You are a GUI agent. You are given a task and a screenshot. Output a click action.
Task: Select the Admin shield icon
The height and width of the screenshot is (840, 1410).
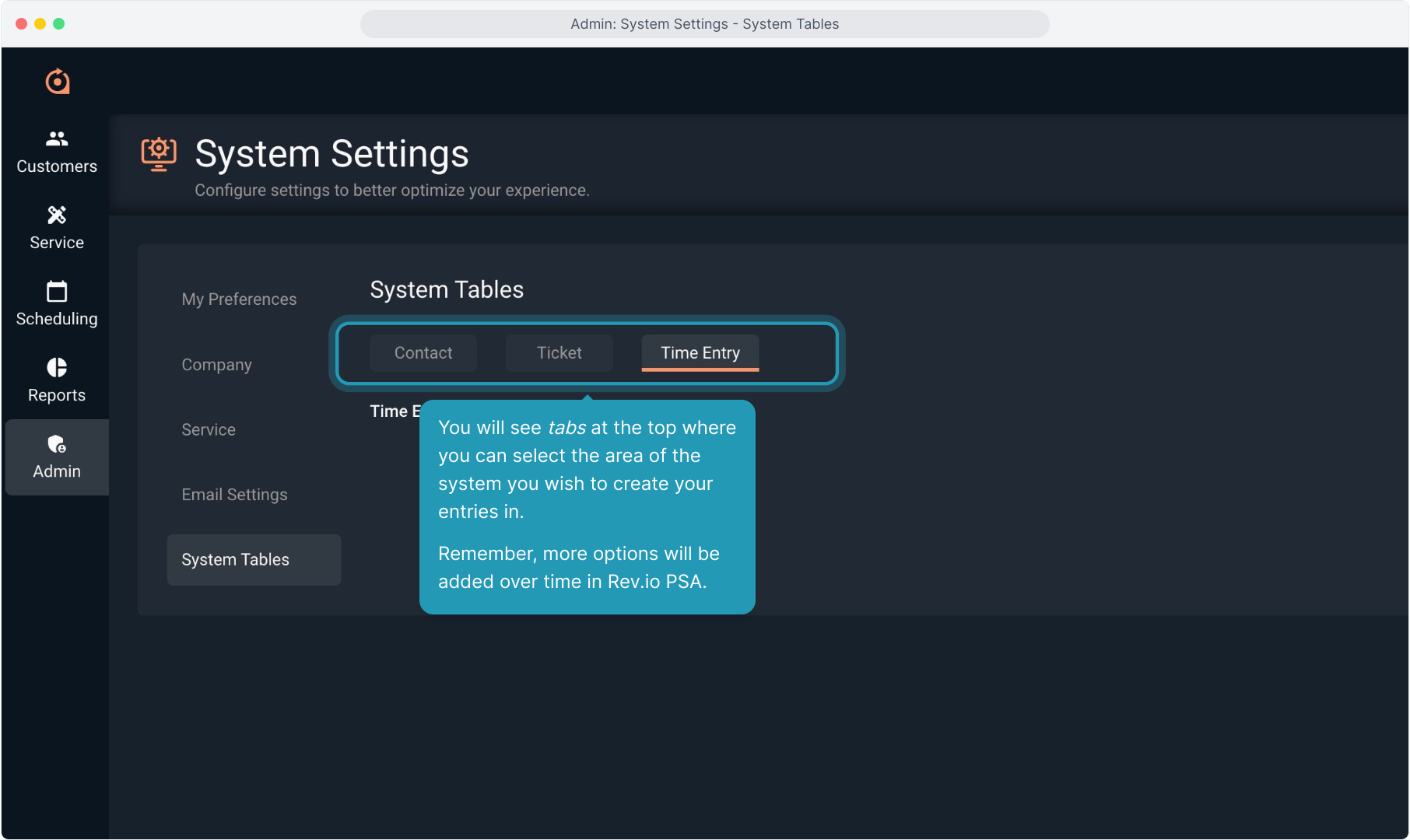(57, 444)
